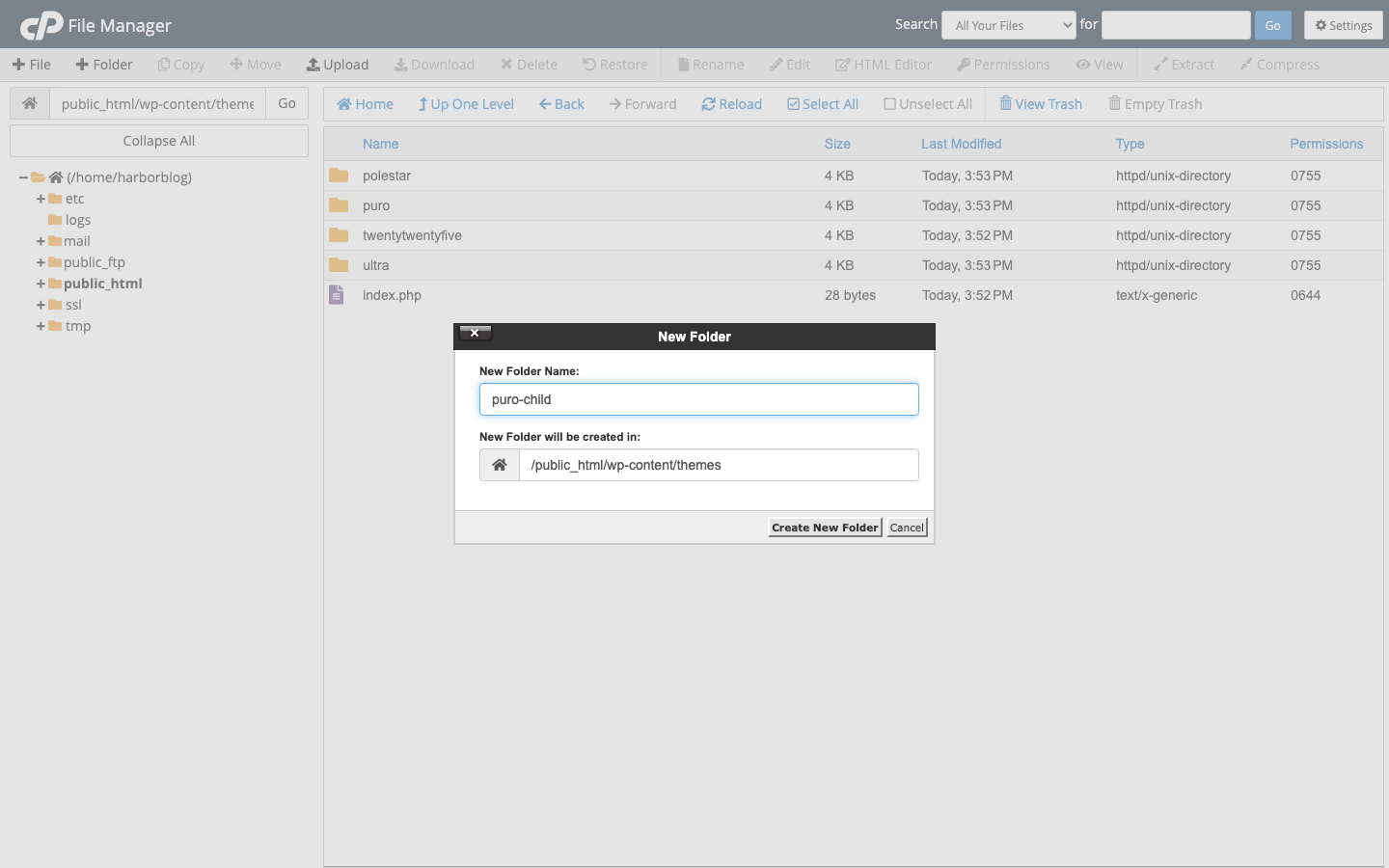This screenshot has width=1389, height=868.
Task: Select the index.php file icon
Action: pyautogui.click(x=336, y=295)
